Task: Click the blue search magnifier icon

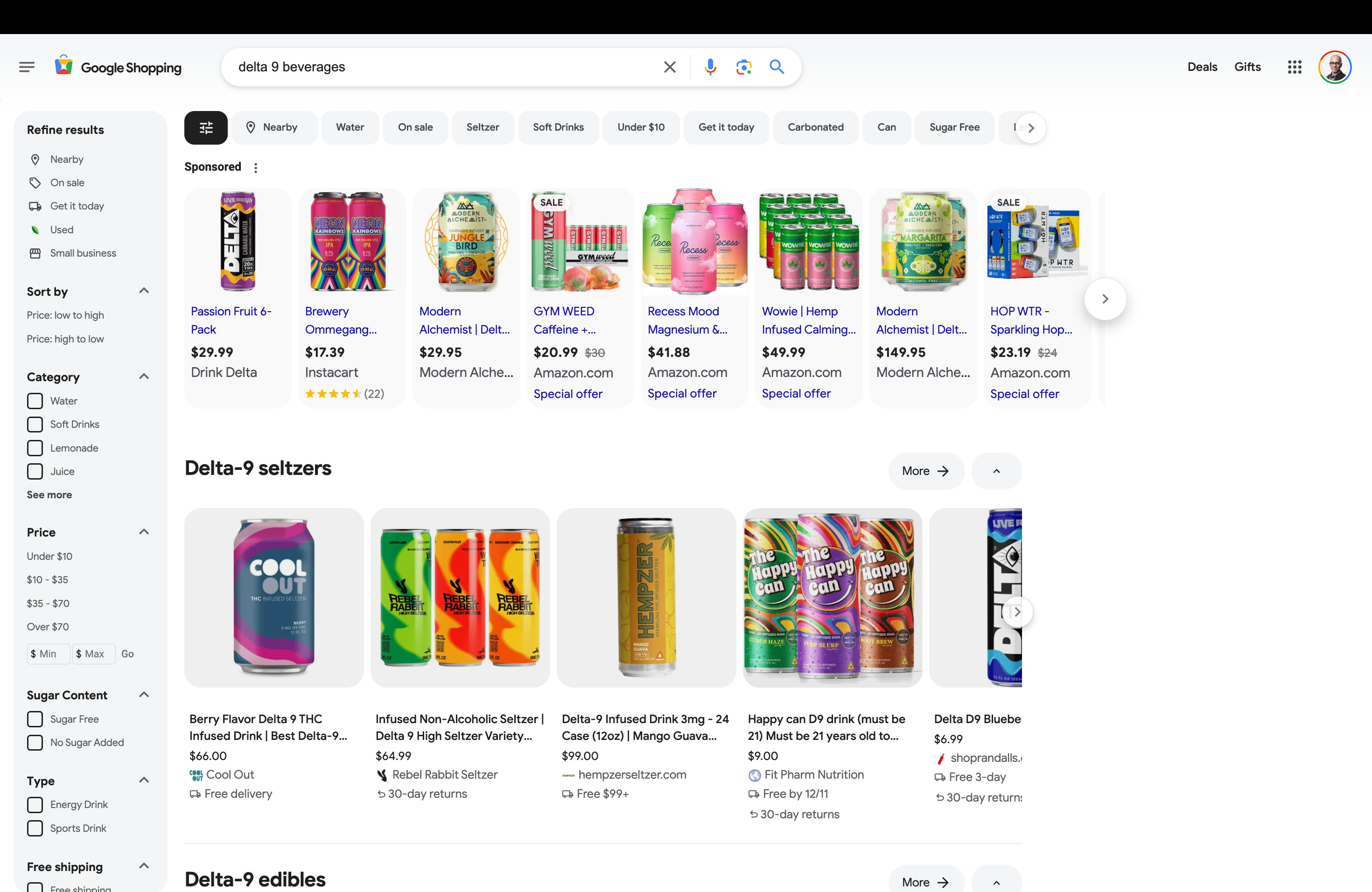Action: (x=777, y=68)
